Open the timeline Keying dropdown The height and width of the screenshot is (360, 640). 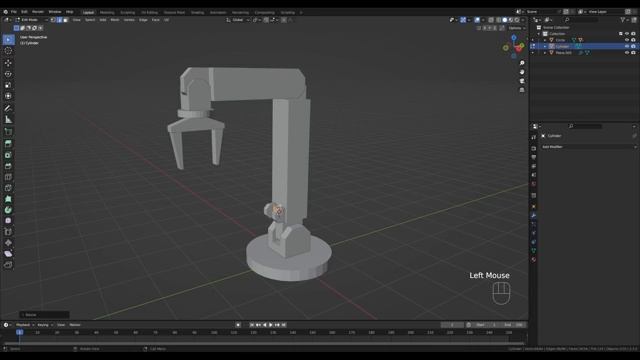[x=45, y=325]
